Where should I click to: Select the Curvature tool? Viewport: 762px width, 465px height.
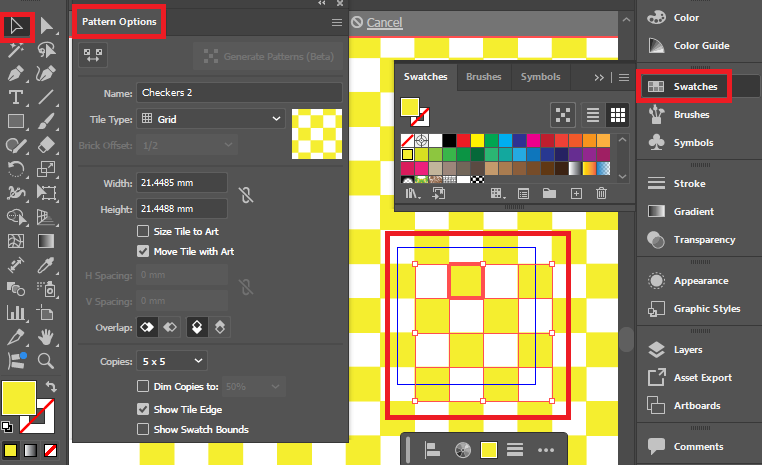pyautogui.click(x=46, y=73)
